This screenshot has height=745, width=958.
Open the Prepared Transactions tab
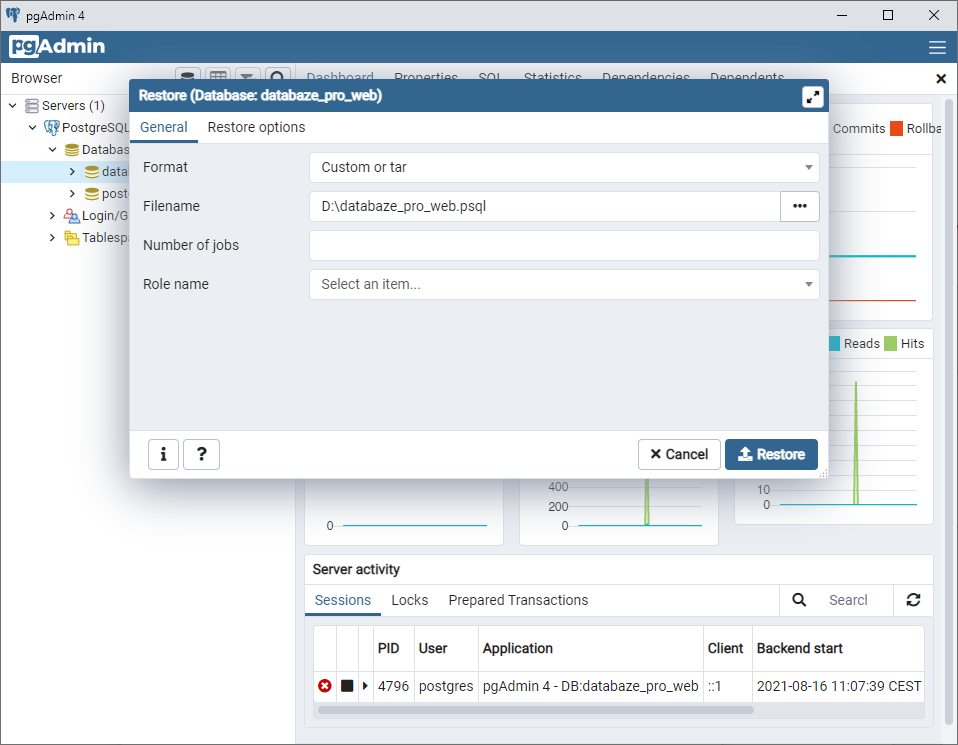pyautogui.click(x=518, y=600)
